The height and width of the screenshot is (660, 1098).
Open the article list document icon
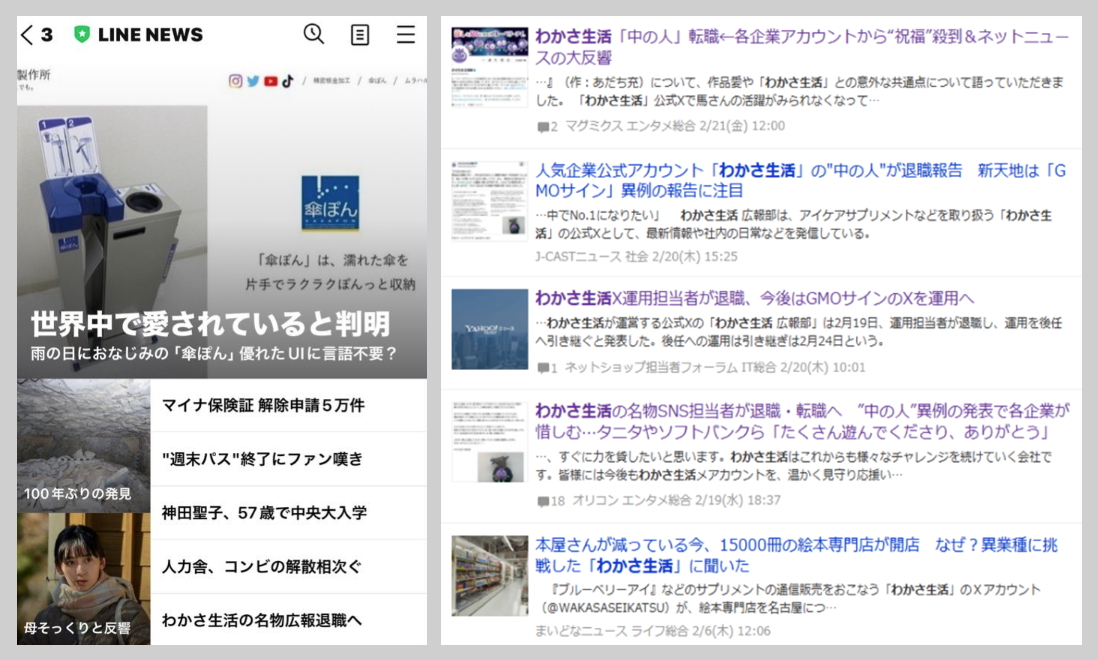click(360, 35)
